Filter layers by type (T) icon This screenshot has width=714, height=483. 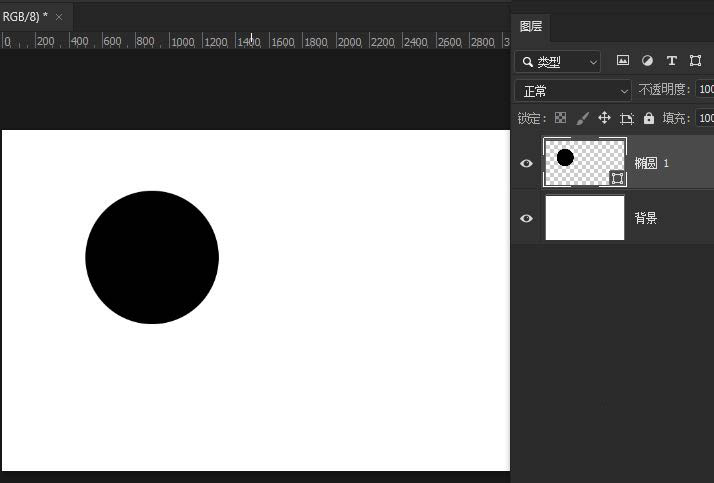click(671, 61)
